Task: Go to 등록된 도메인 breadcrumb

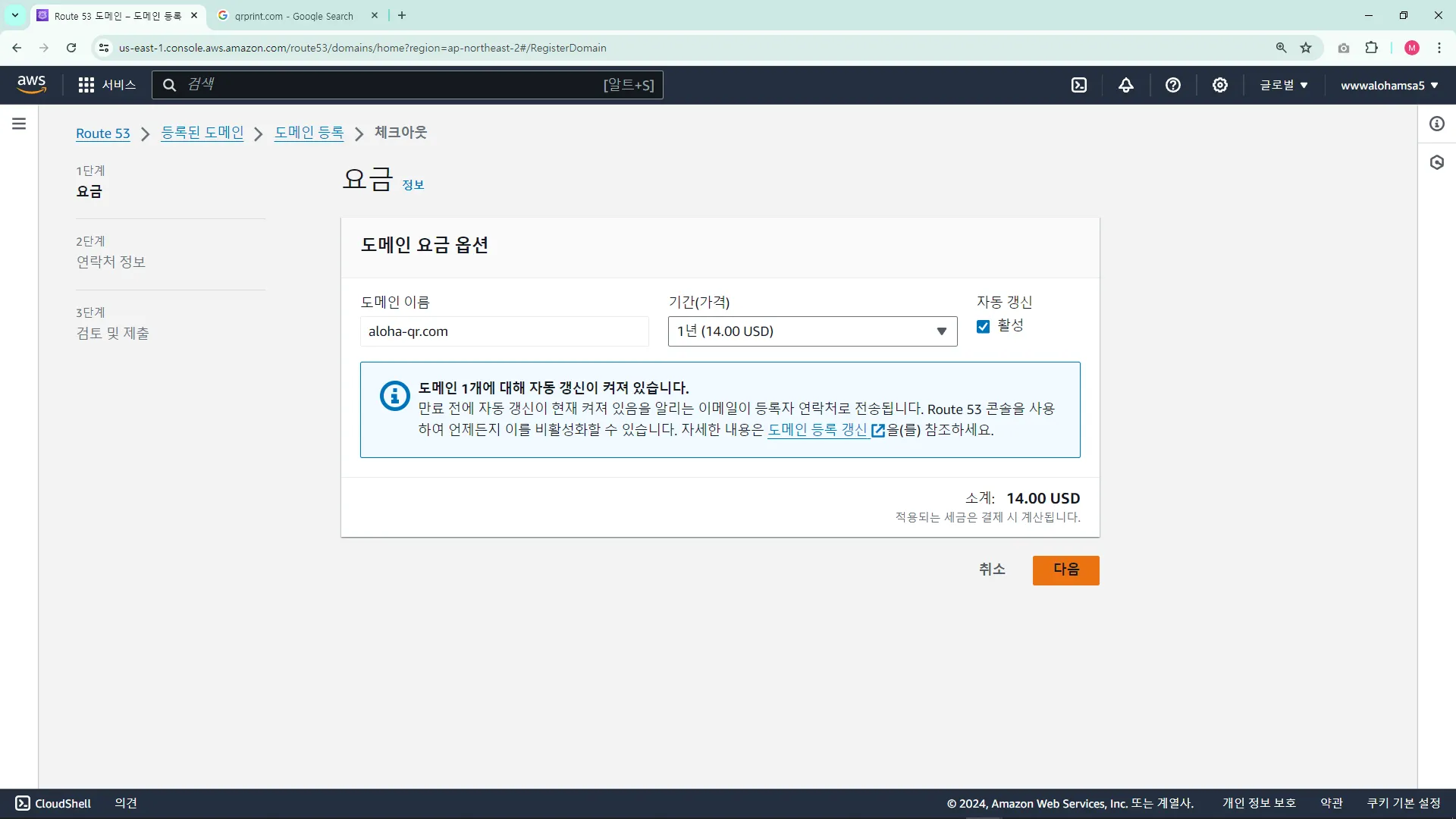Action: coord(202,133)
